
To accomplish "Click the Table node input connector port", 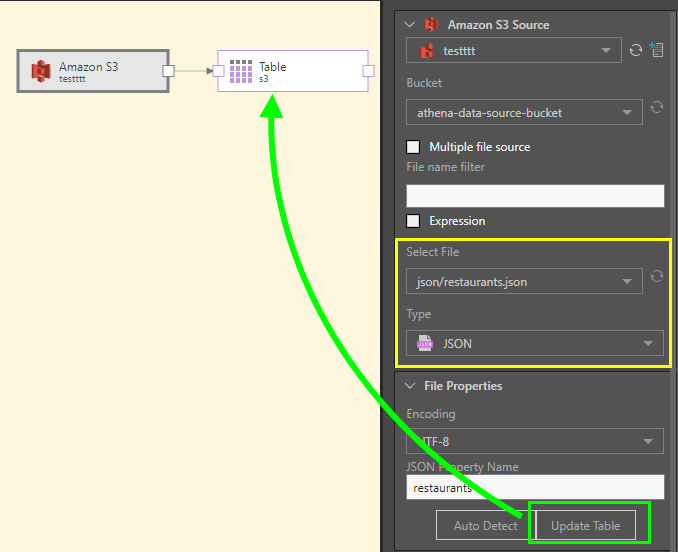I will click(x=218, y=71).
